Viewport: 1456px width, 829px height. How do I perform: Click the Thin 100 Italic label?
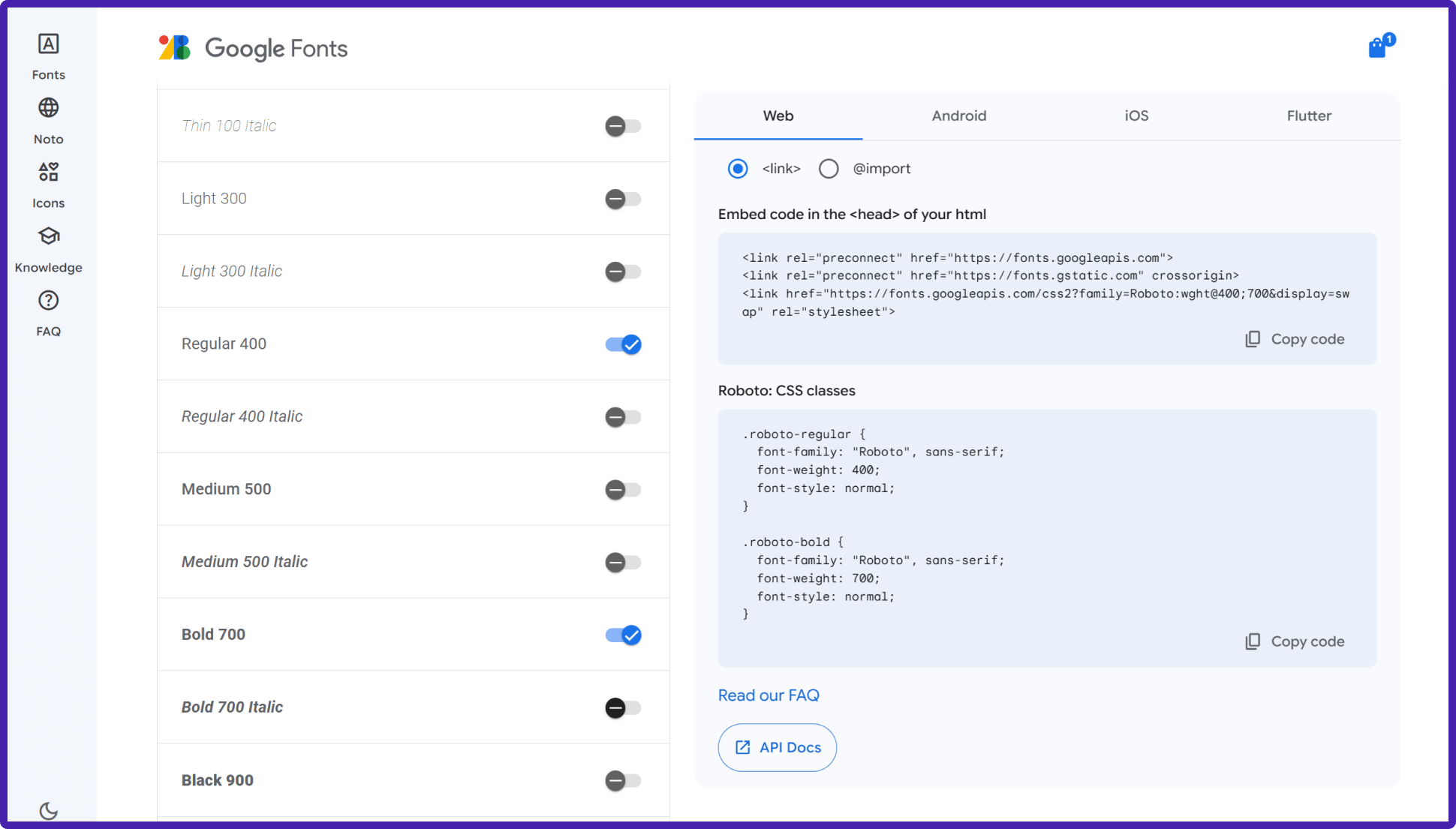pos(229,125)
